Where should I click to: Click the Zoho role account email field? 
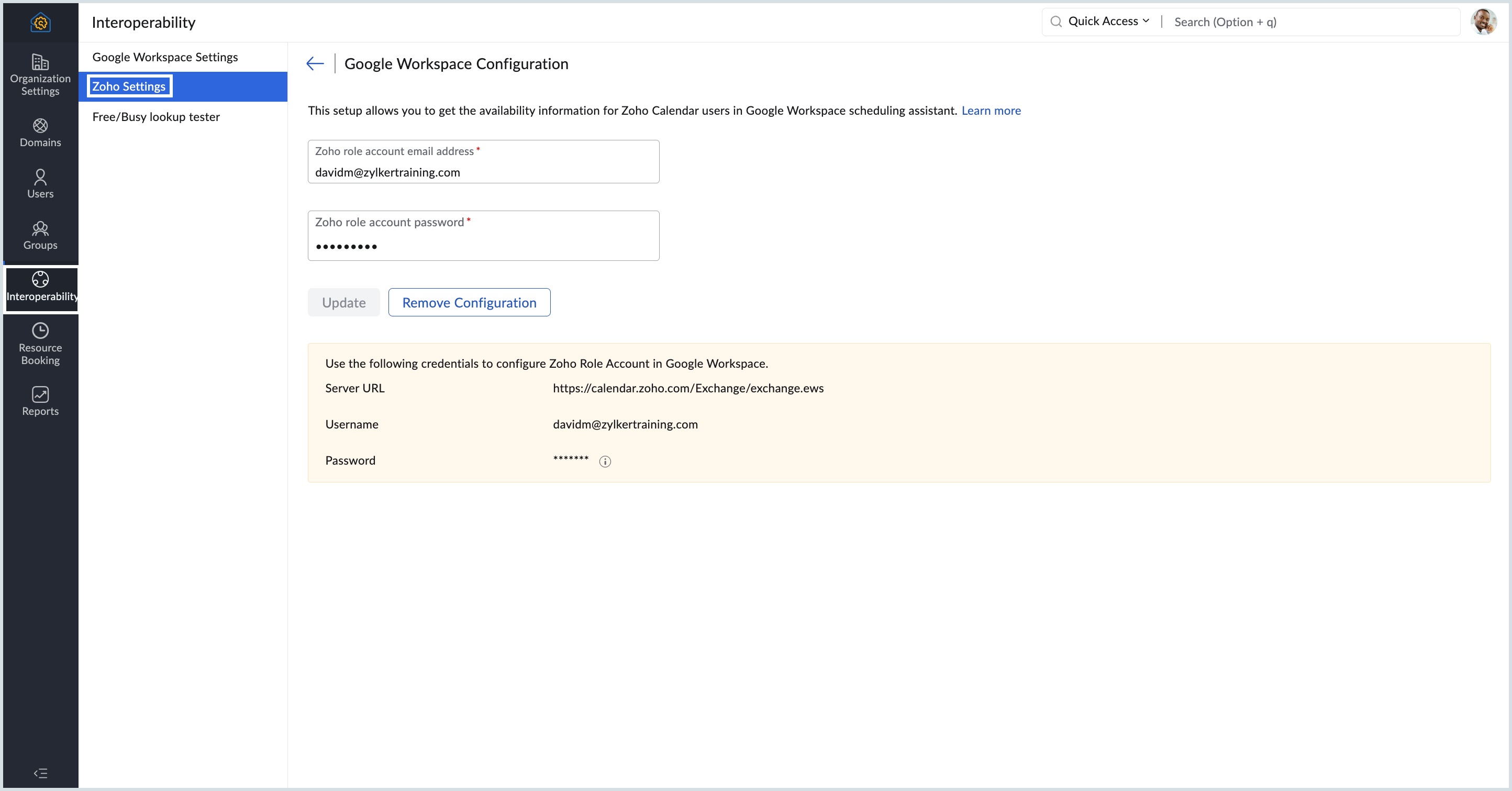(484, 161)
